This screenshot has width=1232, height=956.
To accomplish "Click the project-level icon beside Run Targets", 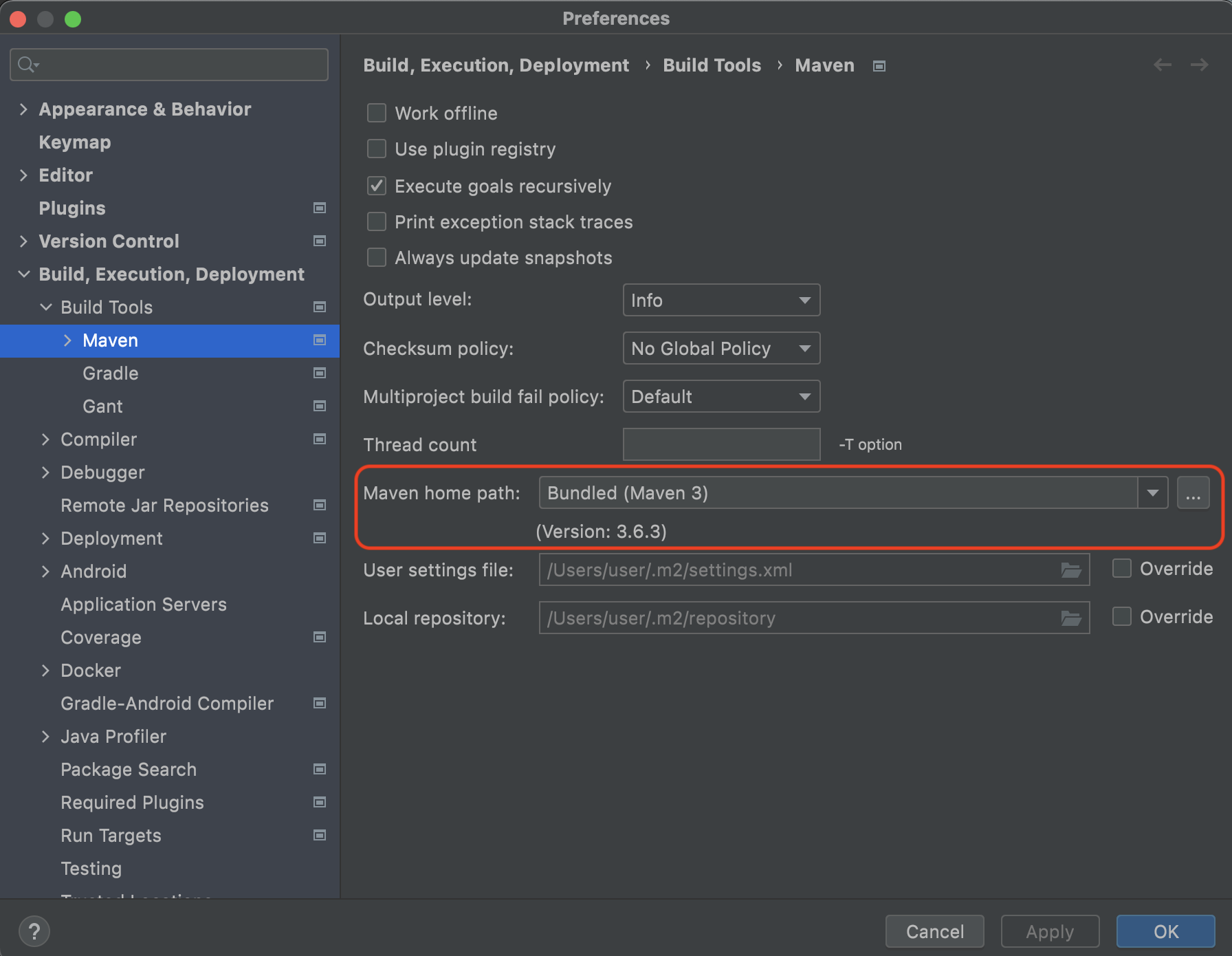I will coord(320,835).
